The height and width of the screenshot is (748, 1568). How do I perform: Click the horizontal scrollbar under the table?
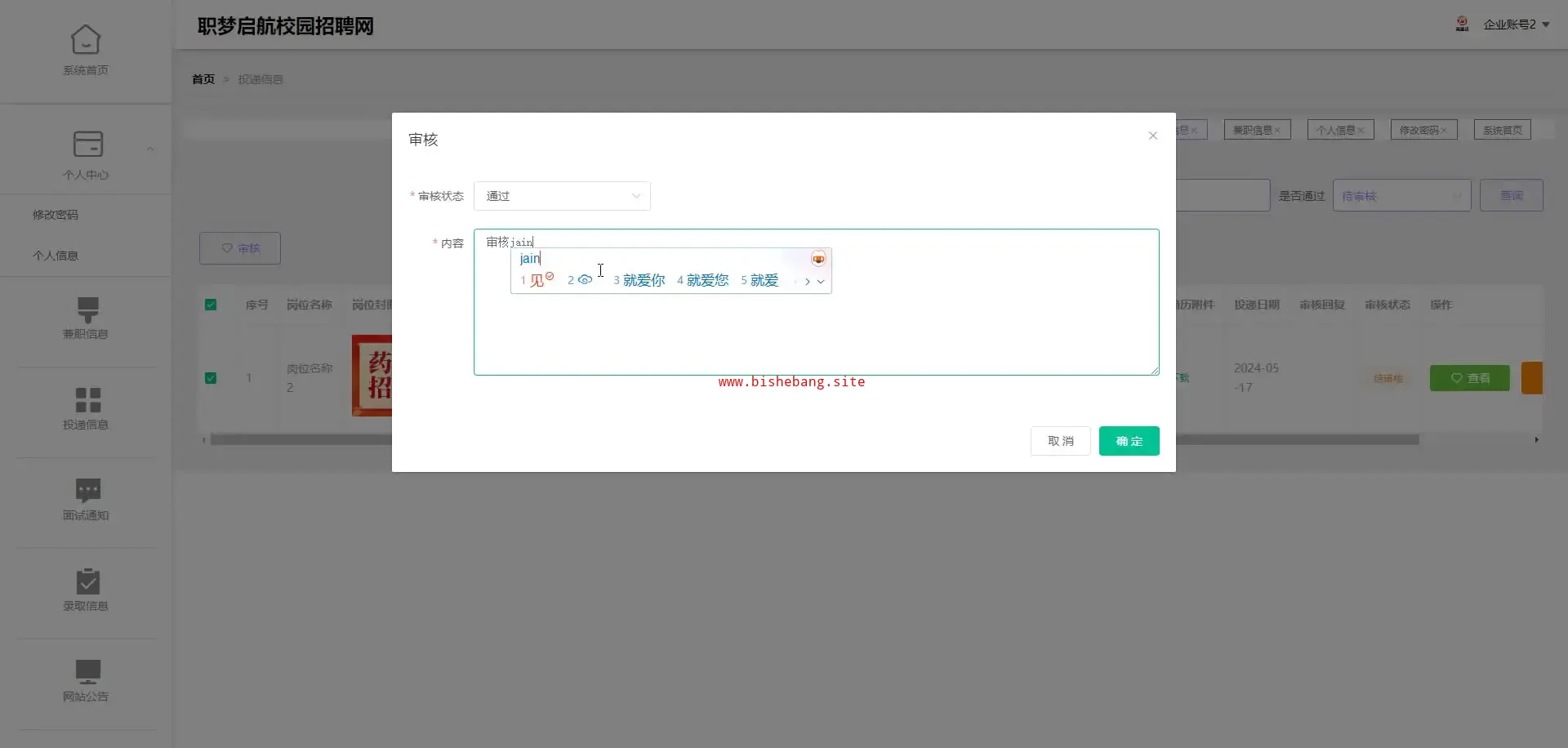tap(814, 439)
